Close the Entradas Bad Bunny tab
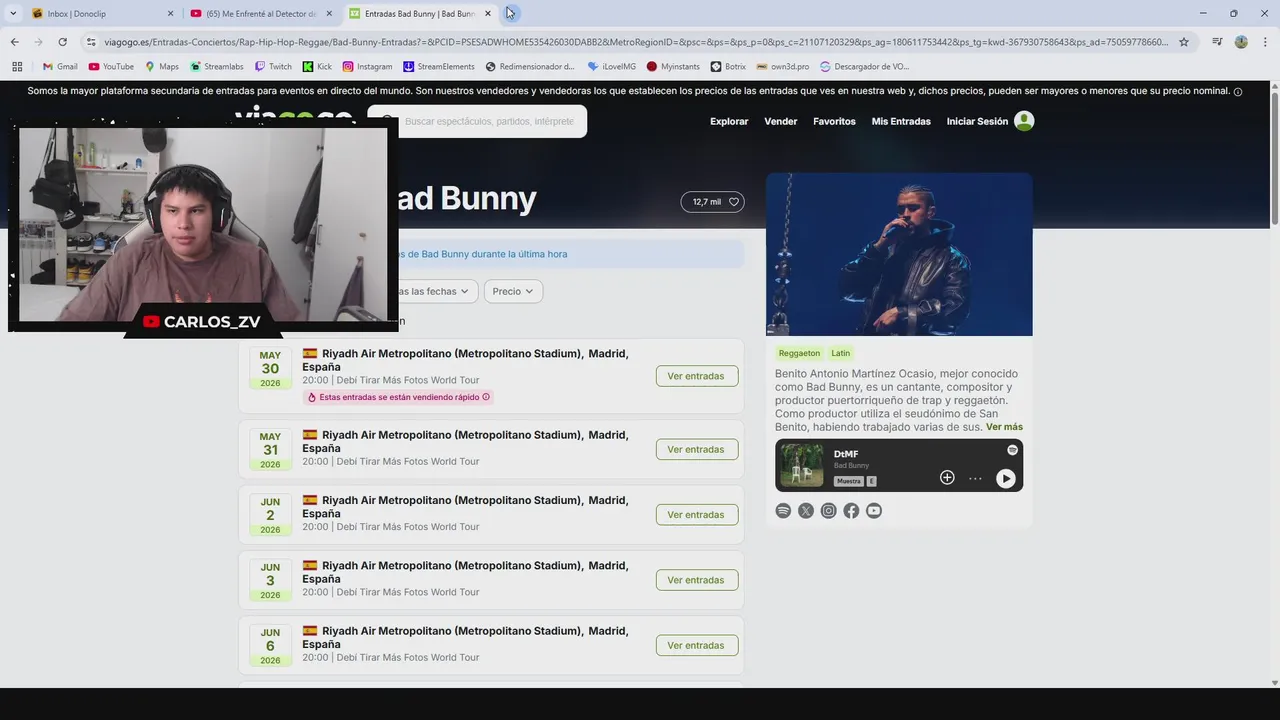The image size is (1280, 720). tap(488, 13)
